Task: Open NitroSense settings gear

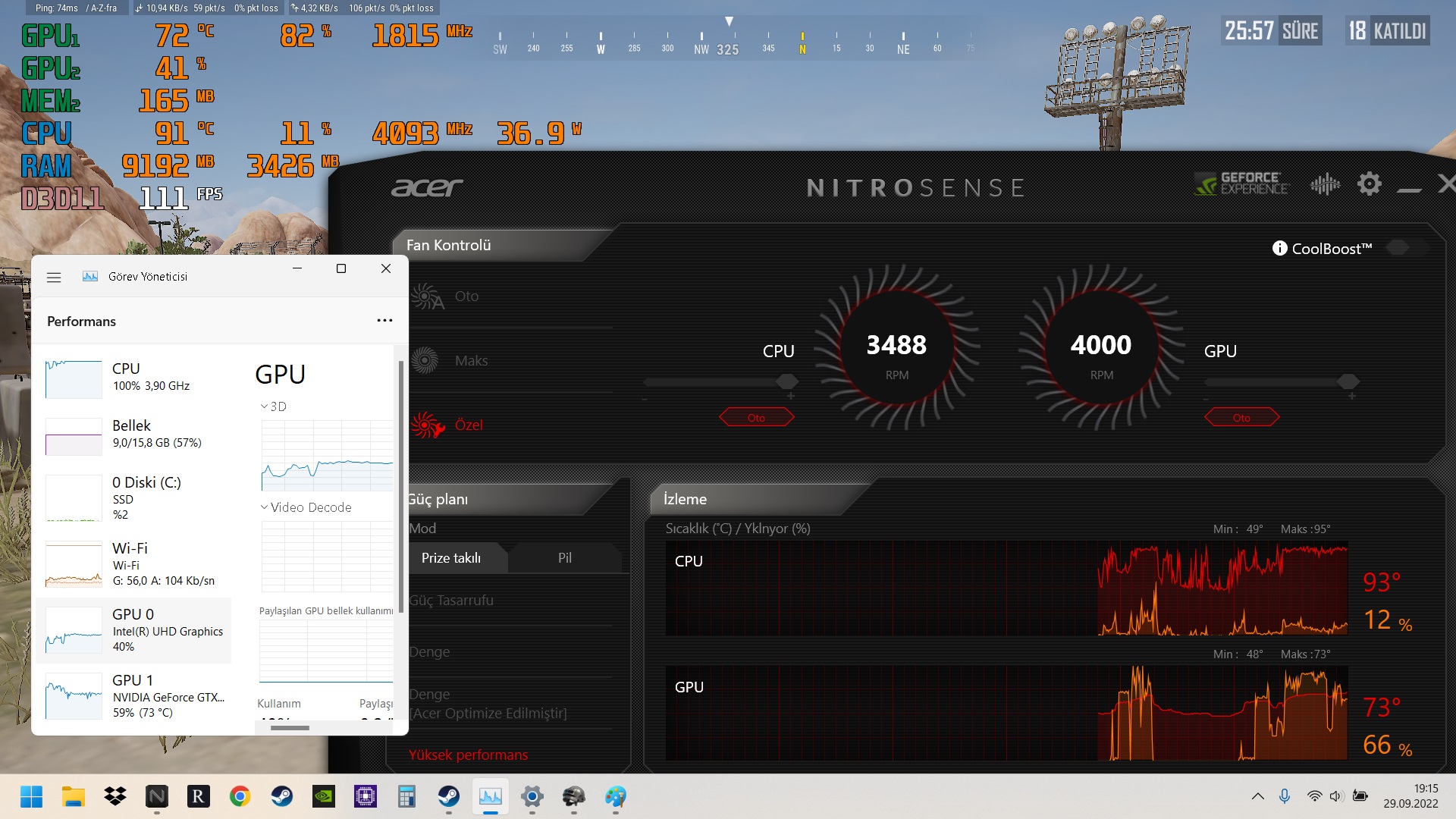Action: tap(1369, 184)
